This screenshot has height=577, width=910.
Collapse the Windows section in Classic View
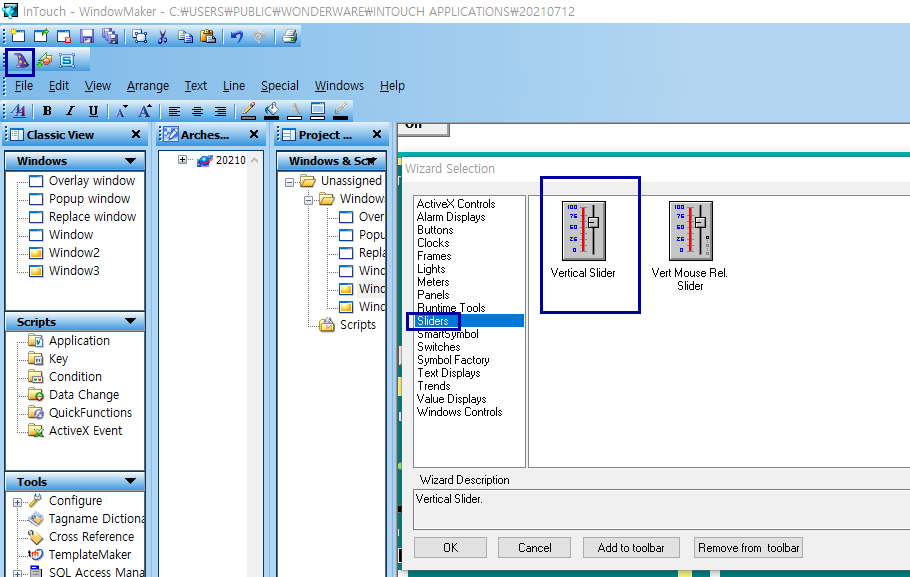131,161
